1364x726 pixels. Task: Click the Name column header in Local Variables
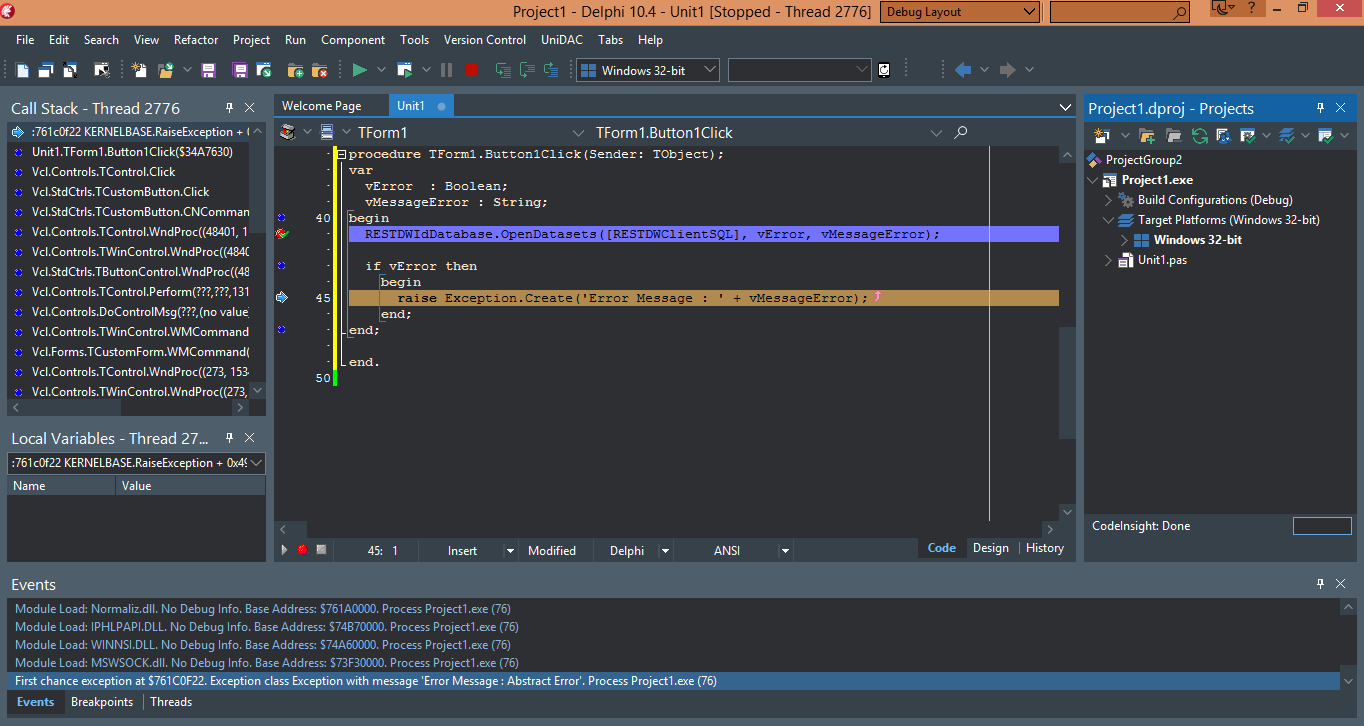point(62,486)
